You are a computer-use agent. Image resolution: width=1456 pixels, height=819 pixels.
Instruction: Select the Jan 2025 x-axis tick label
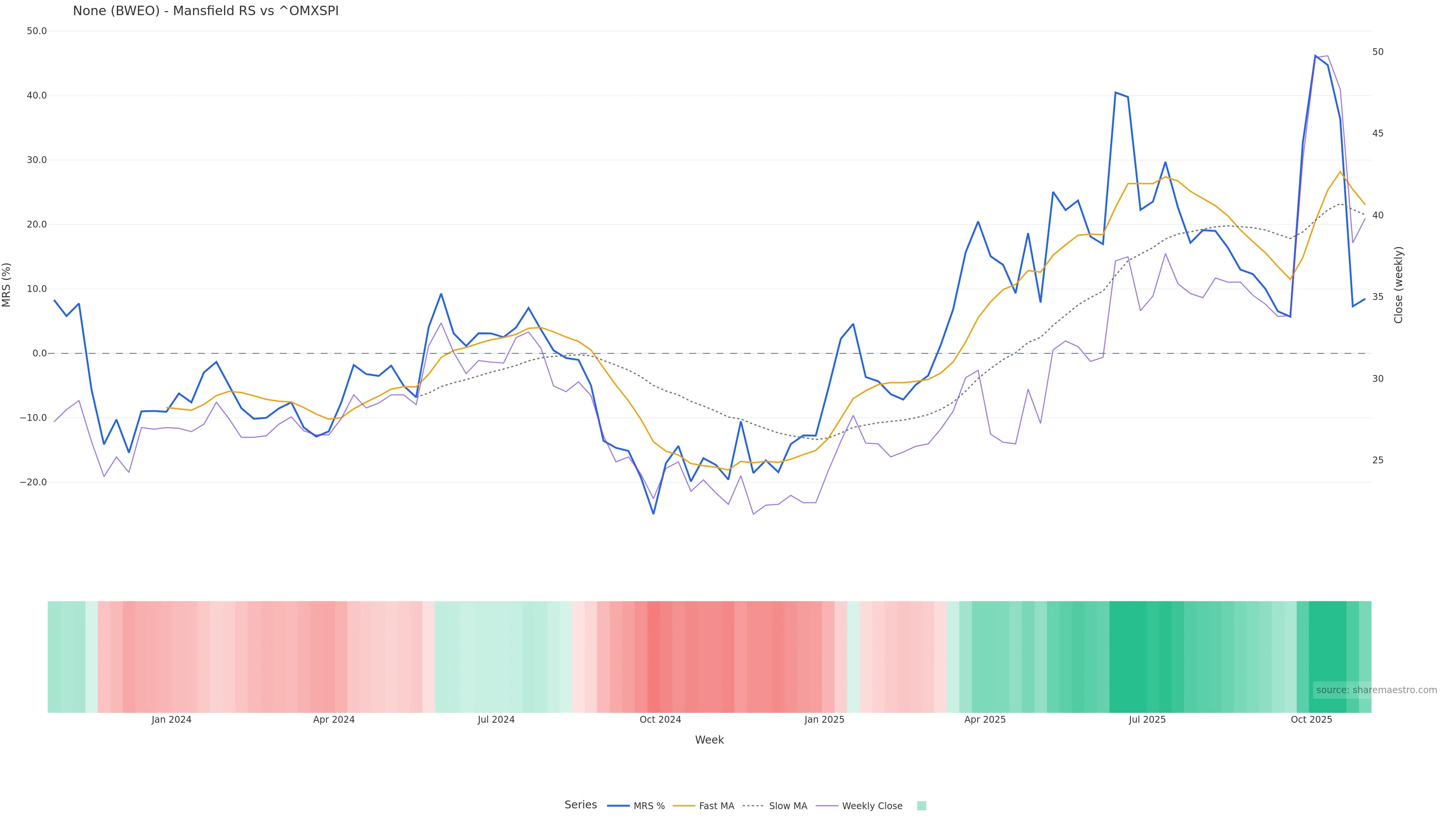[x=824, y=720]
